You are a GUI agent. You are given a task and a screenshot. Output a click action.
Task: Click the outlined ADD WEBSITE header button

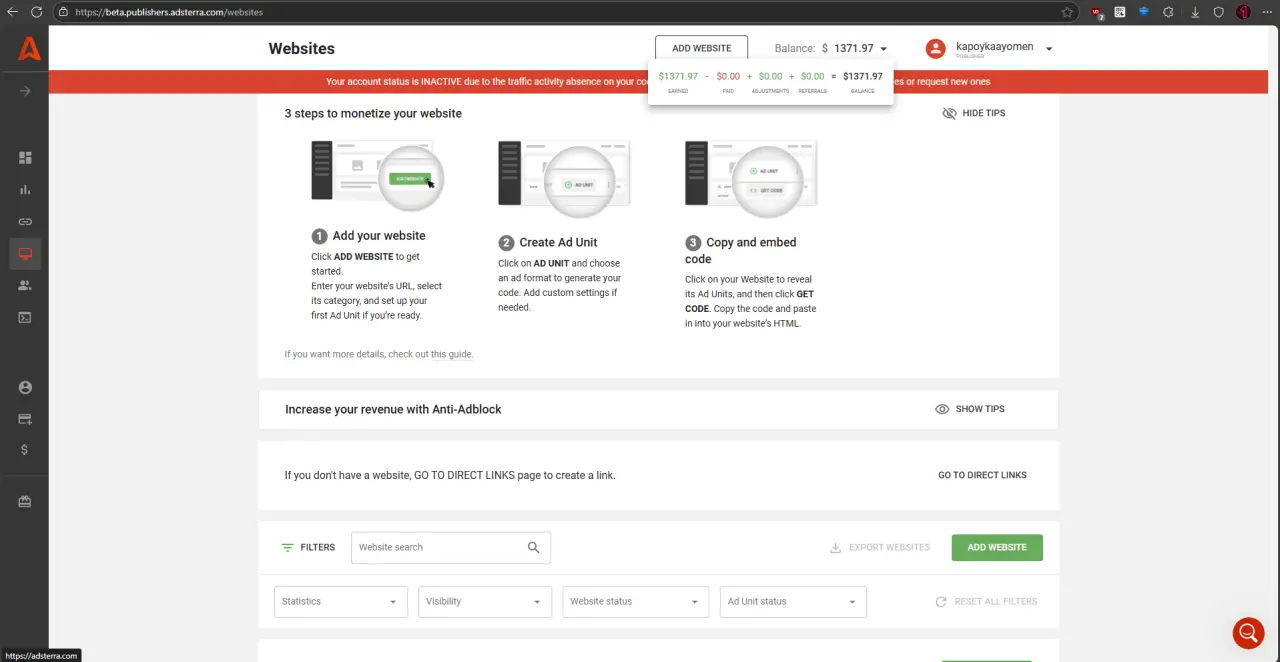click(701, 48)
